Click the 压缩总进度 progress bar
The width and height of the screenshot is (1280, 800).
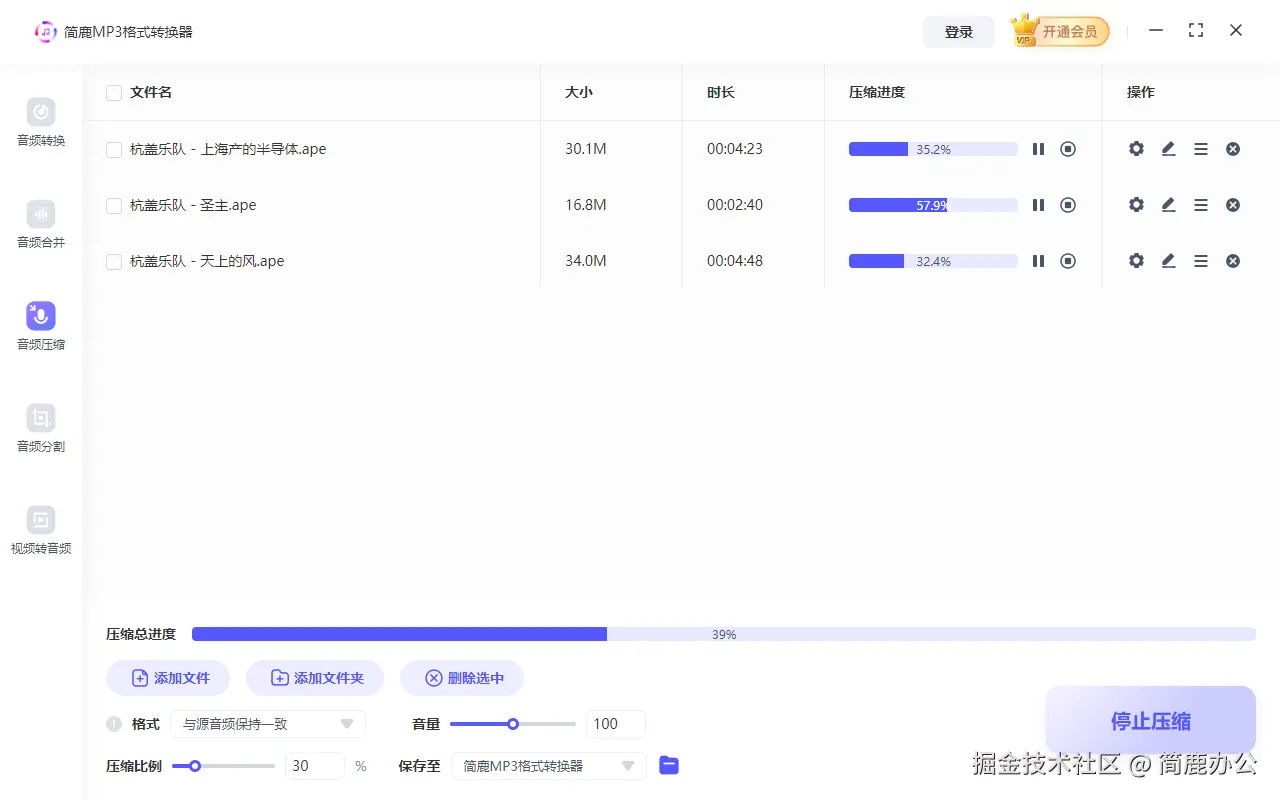click(724, 634)
